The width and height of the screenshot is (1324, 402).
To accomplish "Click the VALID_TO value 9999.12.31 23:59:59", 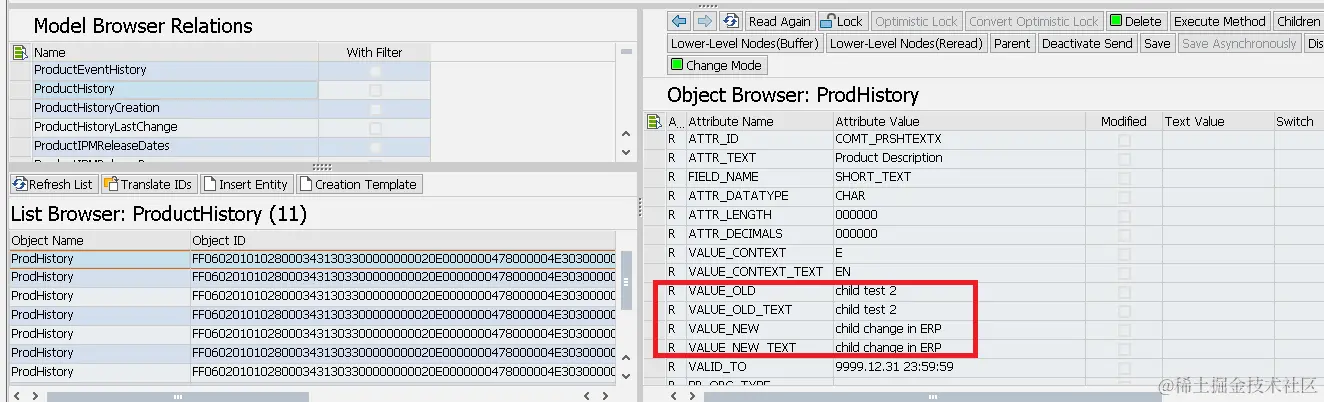I will pos(894,367).
